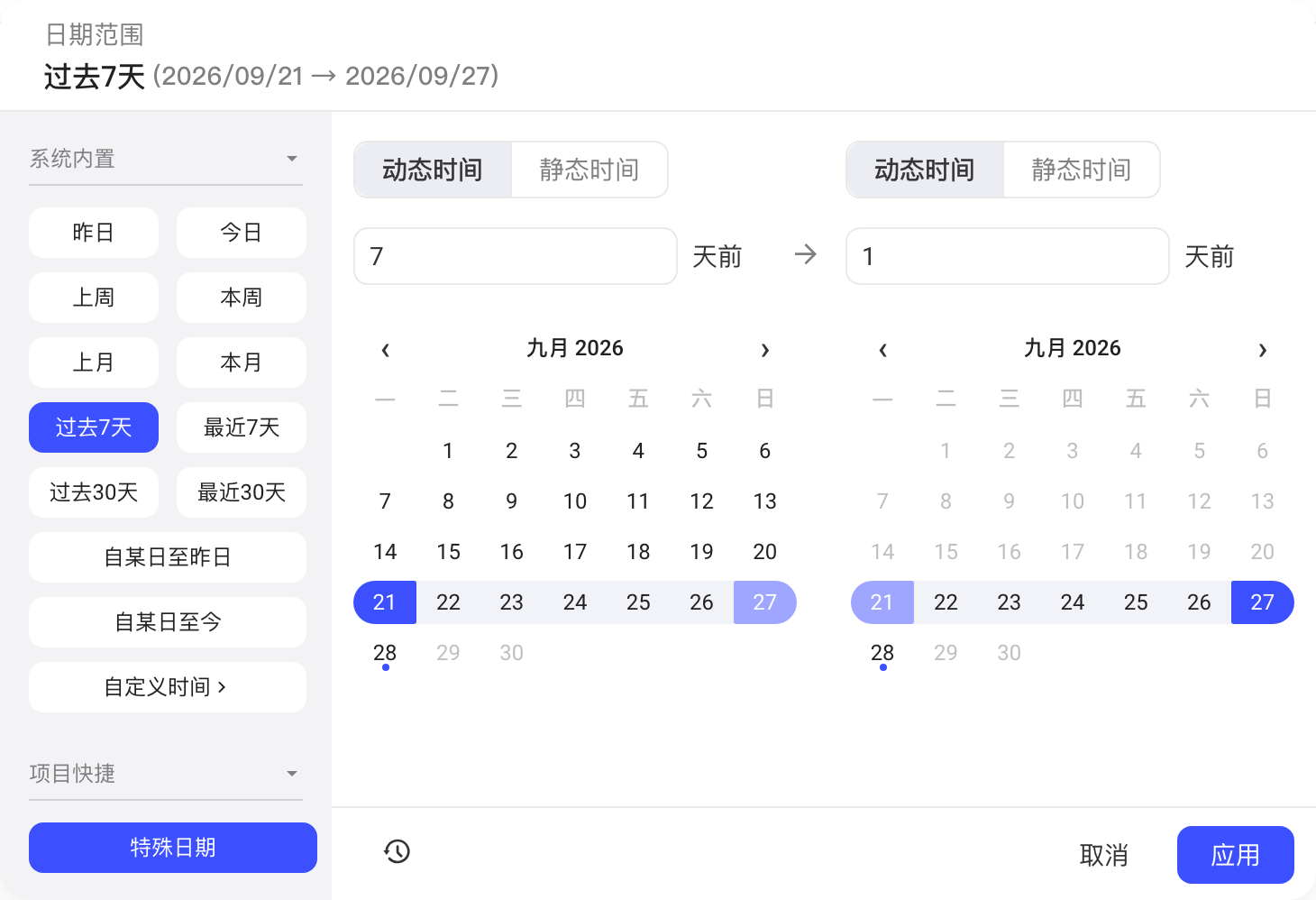Focus the end days-ago field showing 1
The width and height of the screenshot is (1316, 900).
(1008, 256)
